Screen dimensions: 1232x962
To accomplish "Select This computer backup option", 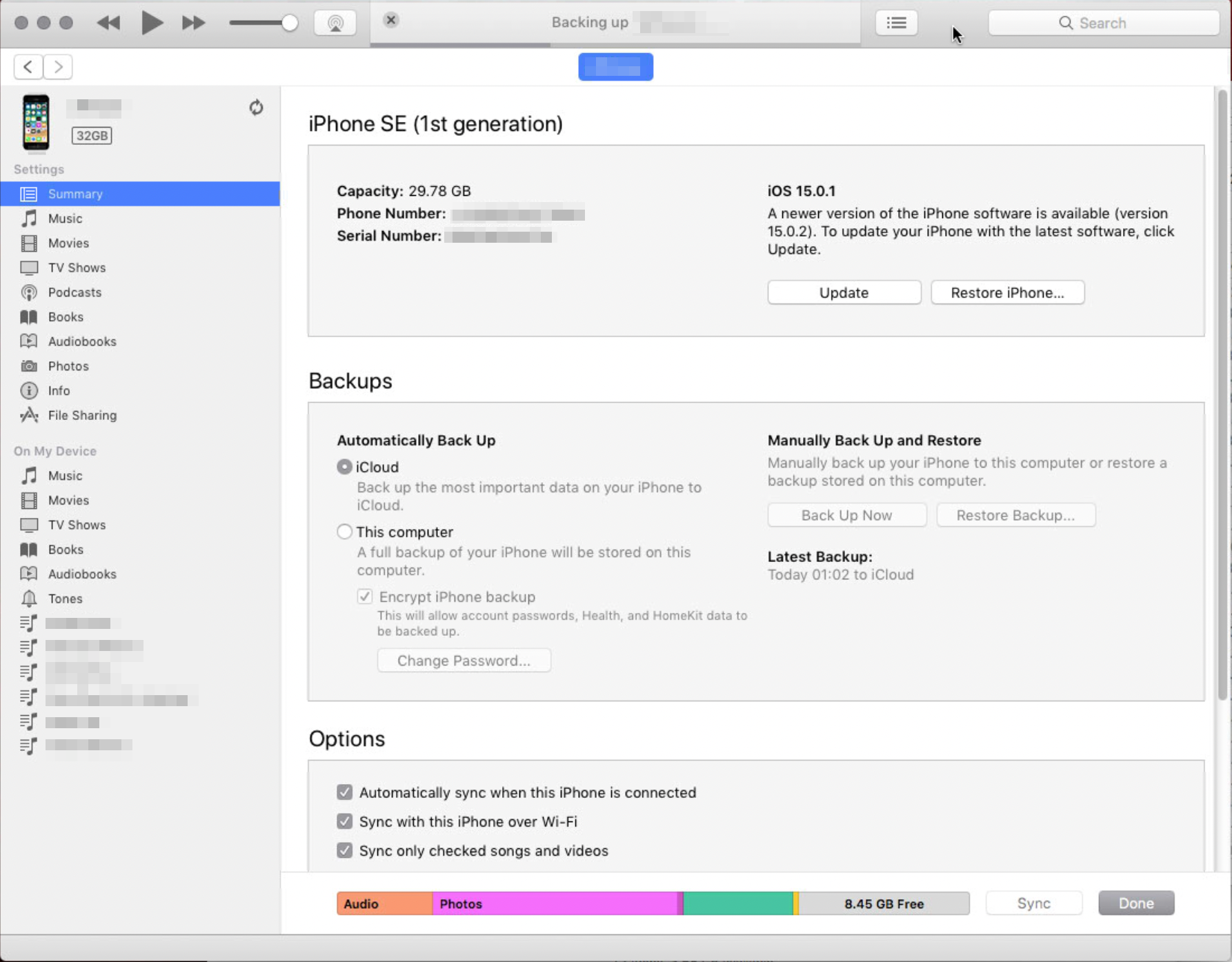I will coord(344,532).
